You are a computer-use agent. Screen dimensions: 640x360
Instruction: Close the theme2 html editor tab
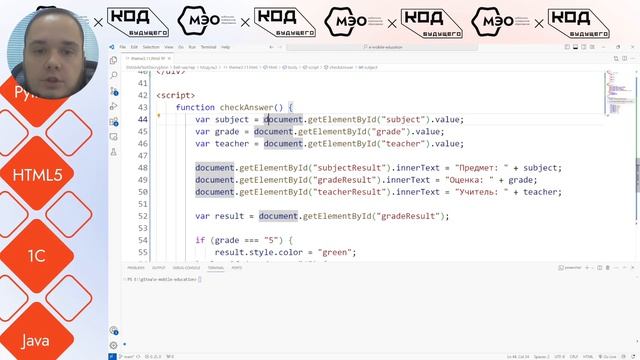coord(169,58)
